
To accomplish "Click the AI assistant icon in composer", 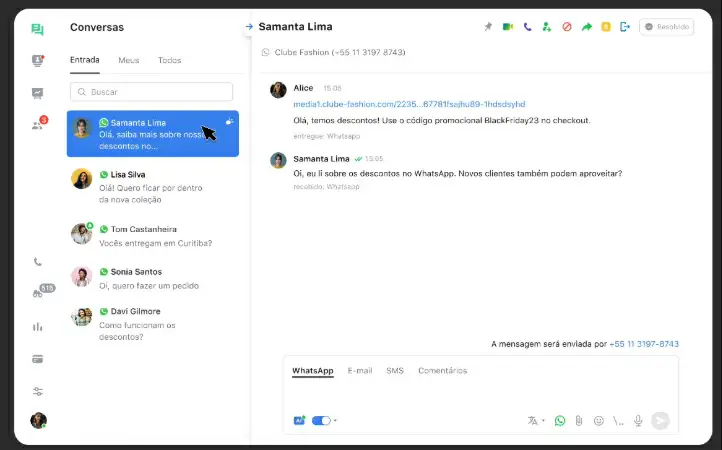I will [299, 420].
